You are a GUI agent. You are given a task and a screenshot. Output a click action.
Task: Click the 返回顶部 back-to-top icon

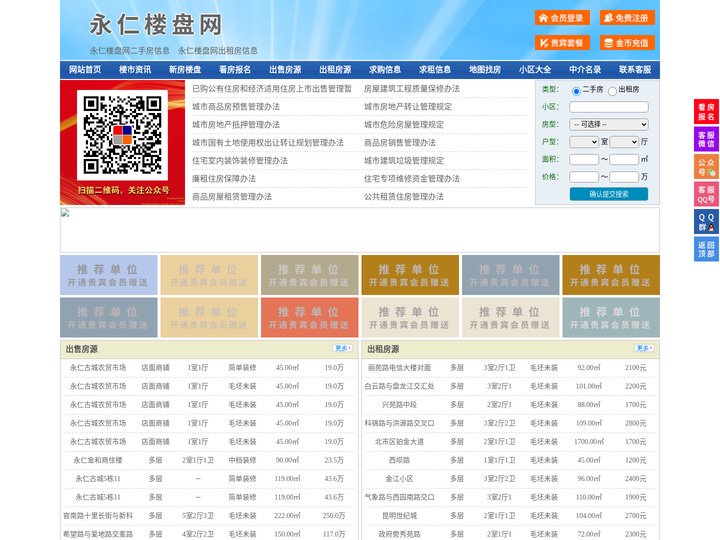coord(706,249)
